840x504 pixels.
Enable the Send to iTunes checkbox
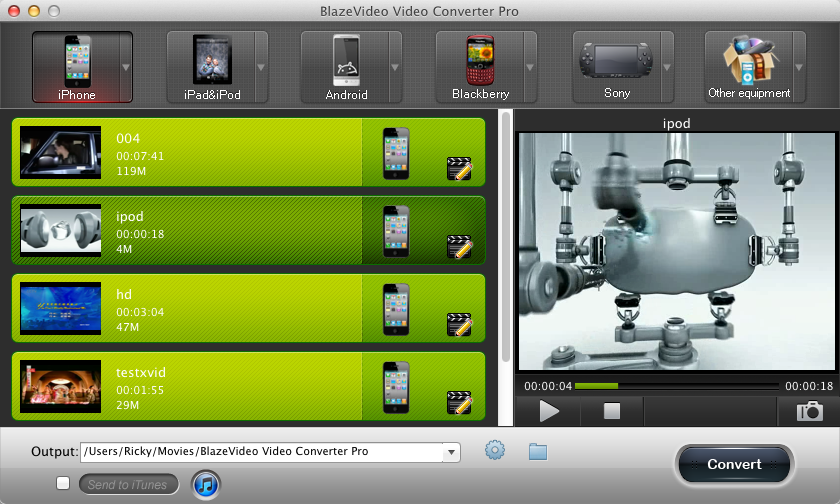(x=63, y=483)
